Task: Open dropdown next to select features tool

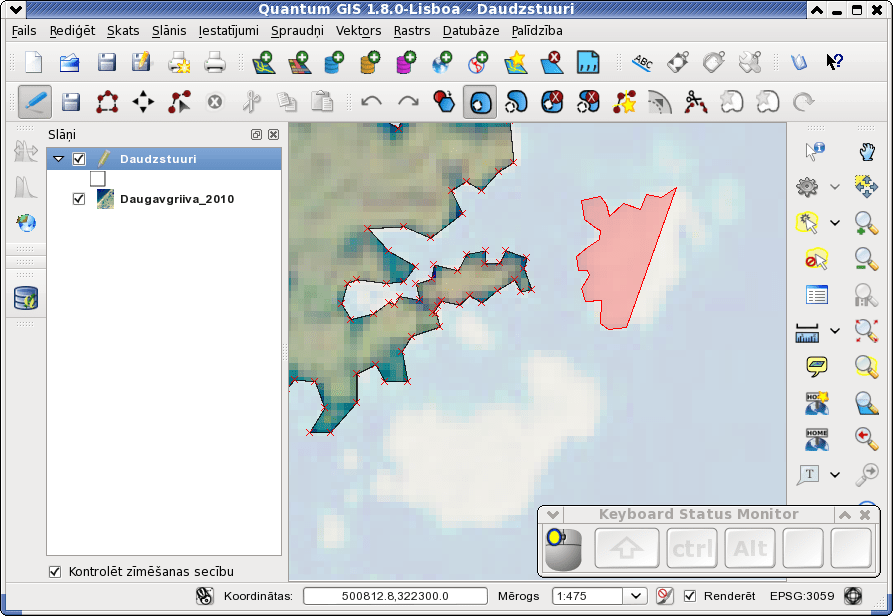Action: [x=835, y=223]
